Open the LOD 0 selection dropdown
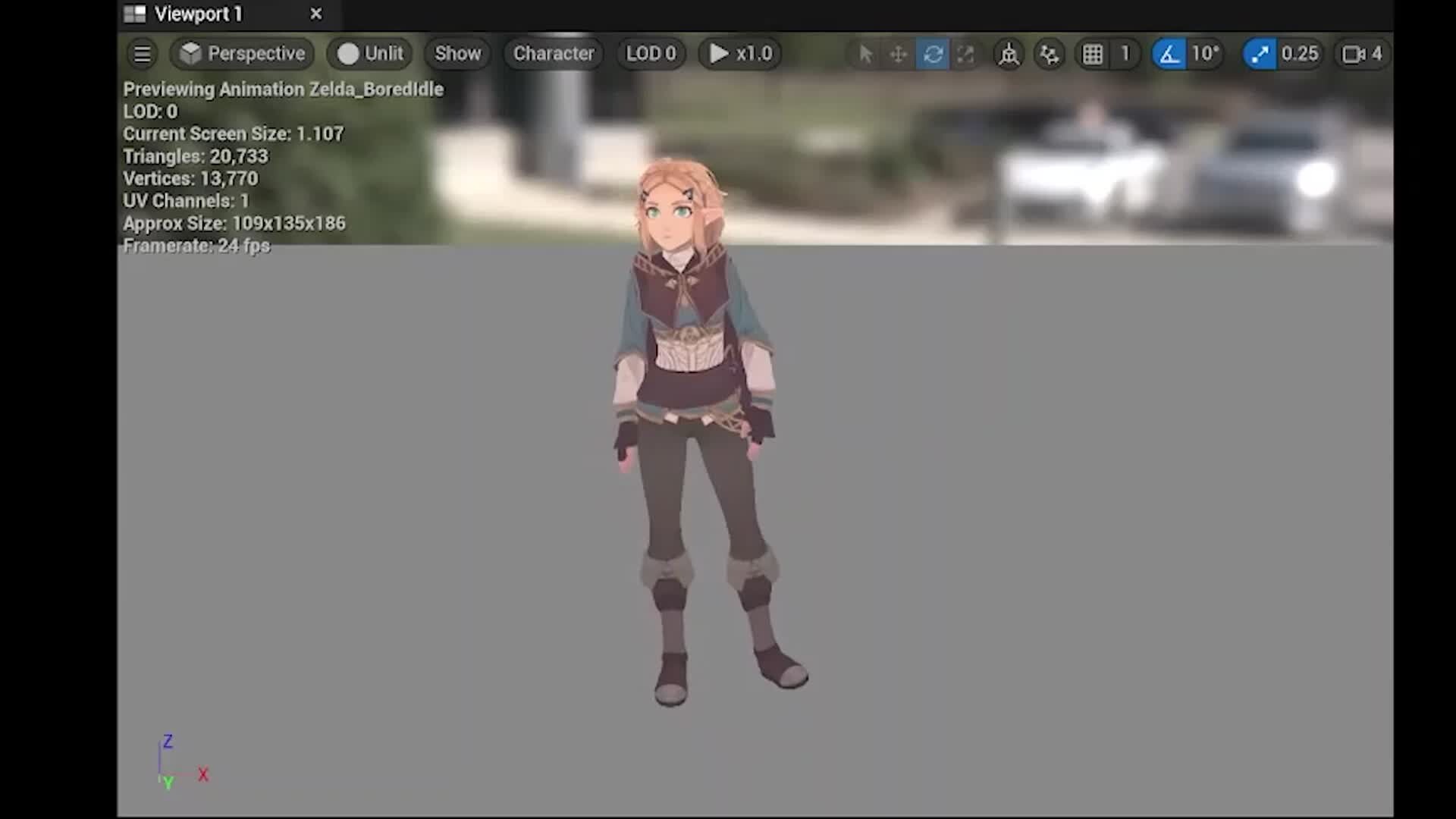 click(651, 53)
